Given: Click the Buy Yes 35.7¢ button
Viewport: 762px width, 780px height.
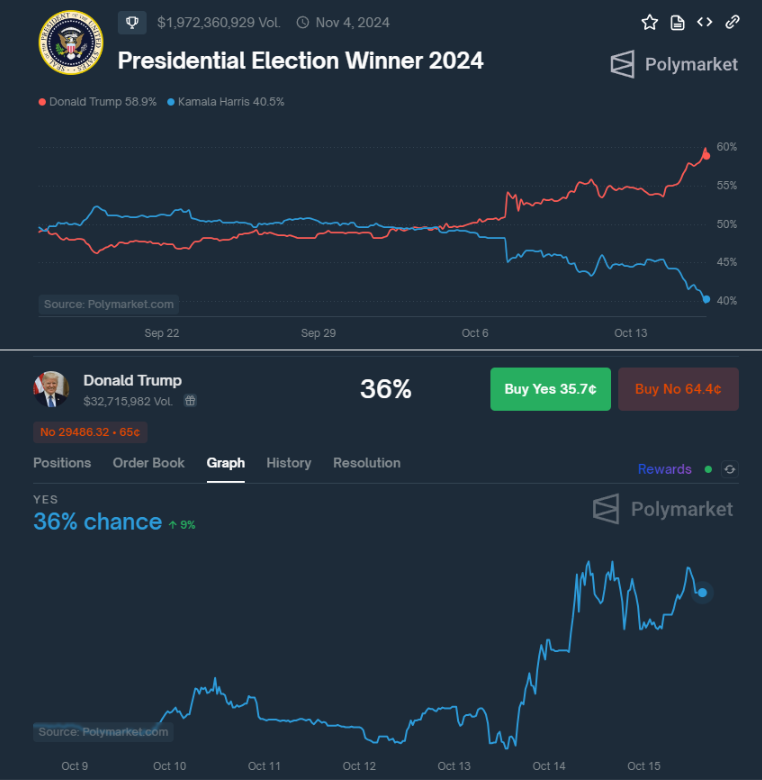Looking at the screenshot, I should (550, 389).
